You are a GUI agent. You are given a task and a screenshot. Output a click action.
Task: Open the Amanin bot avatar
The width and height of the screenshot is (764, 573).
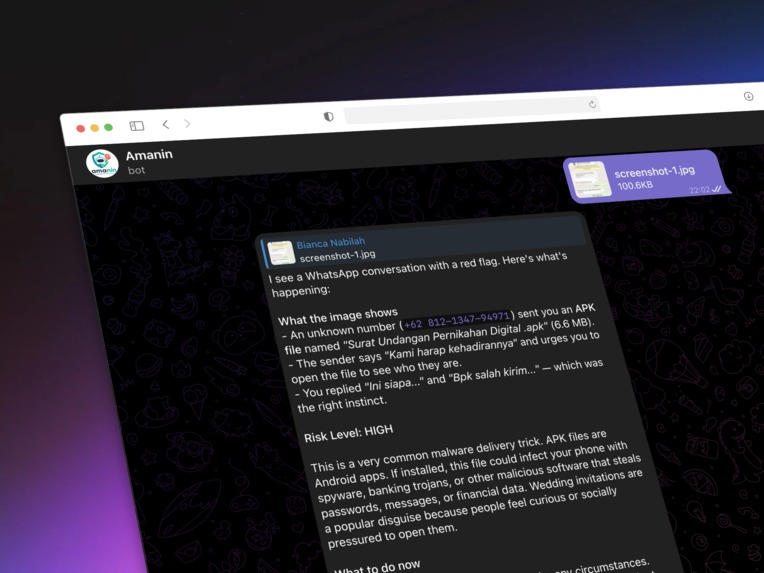pyautogui.click(x=102, y=163)
